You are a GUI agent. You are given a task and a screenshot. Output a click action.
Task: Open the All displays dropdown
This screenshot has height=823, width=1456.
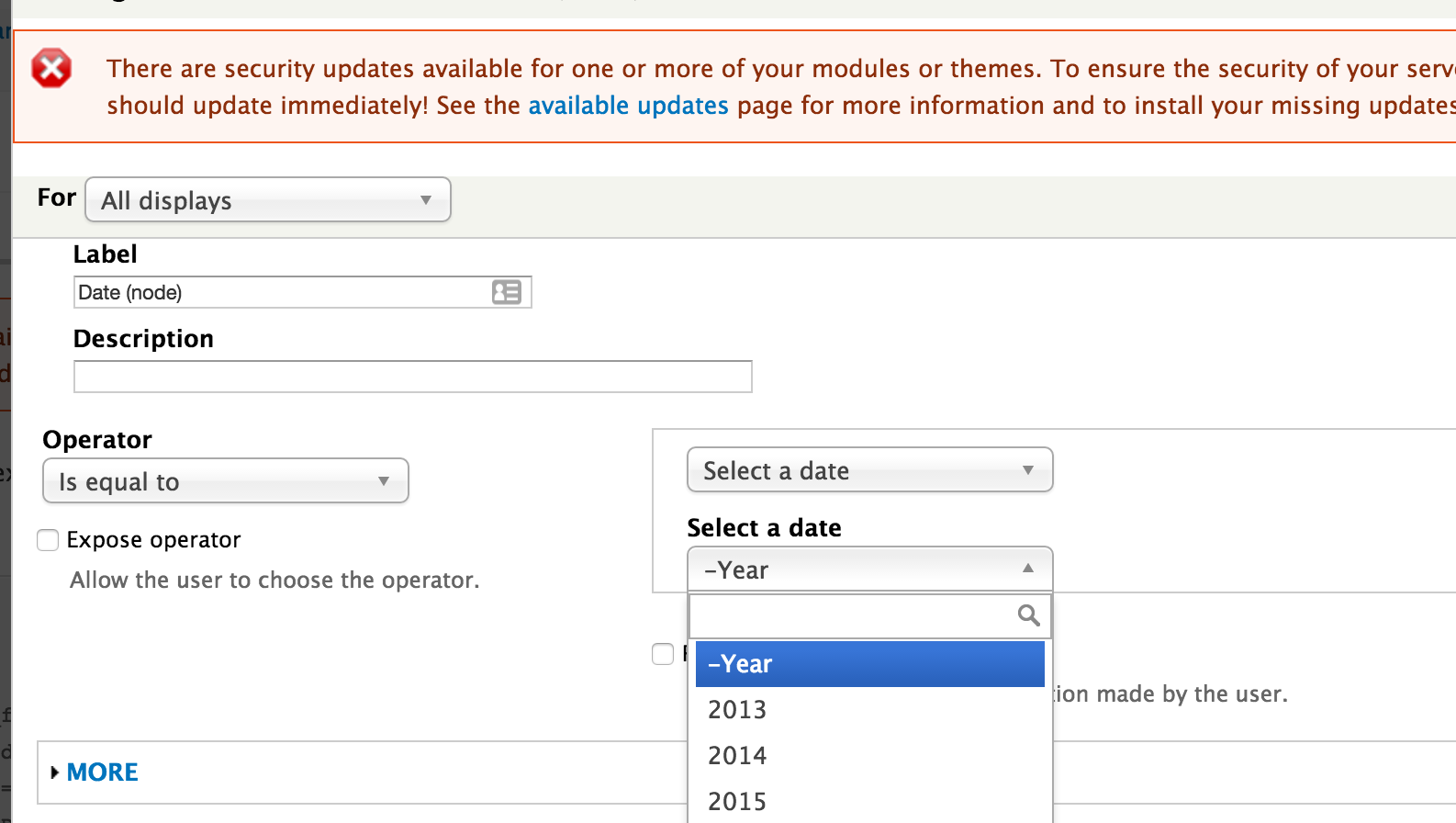coord(268,199)
